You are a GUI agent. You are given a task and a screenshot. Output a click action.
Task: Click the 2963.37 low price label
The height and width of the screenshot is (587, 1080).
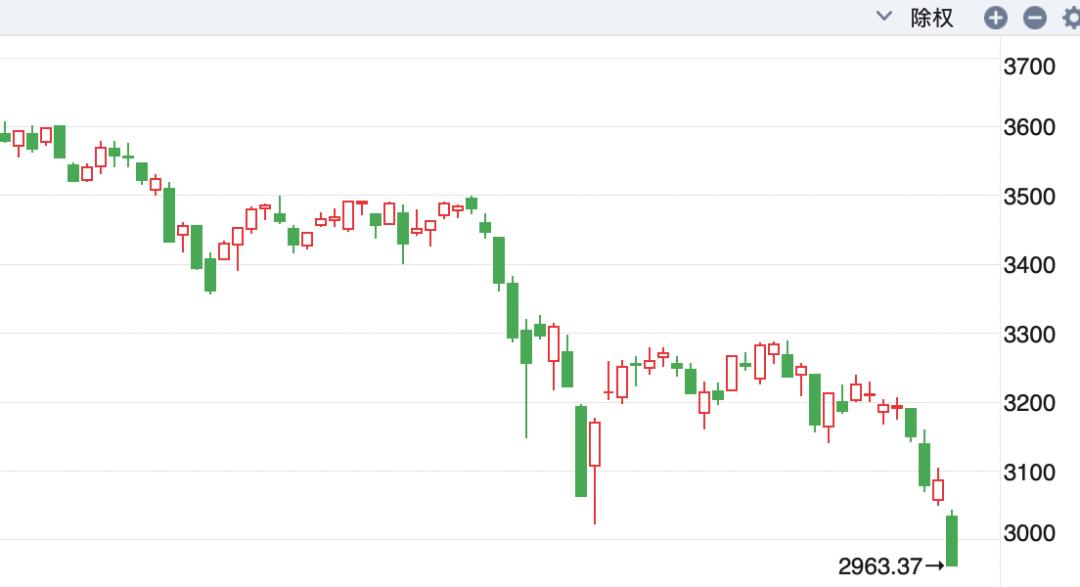[880, 567]
